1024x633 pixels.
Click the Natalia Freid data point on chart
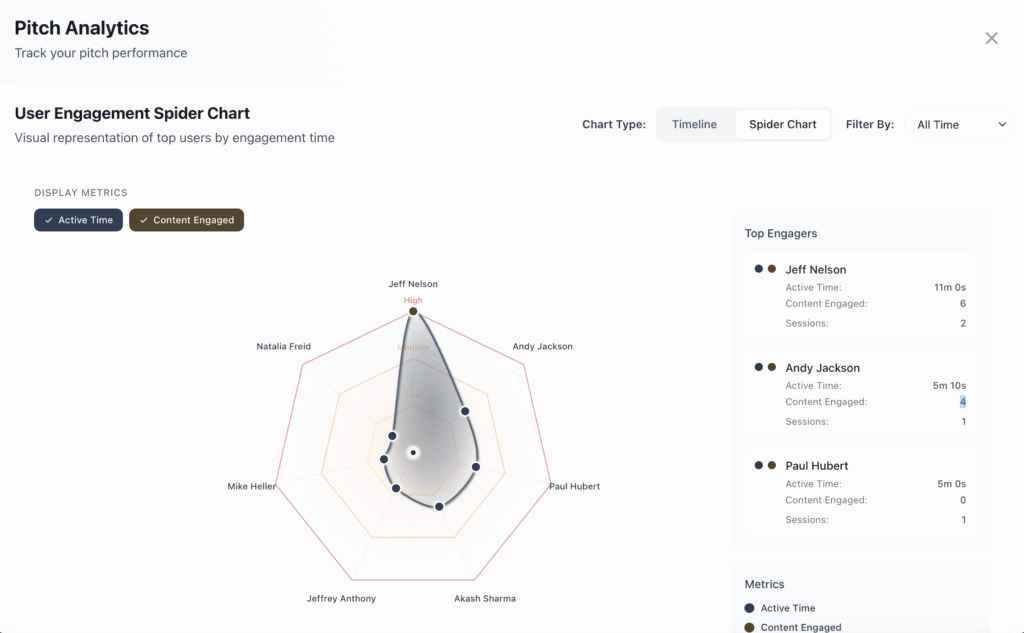pyautogui.click(x=392, y=436)
